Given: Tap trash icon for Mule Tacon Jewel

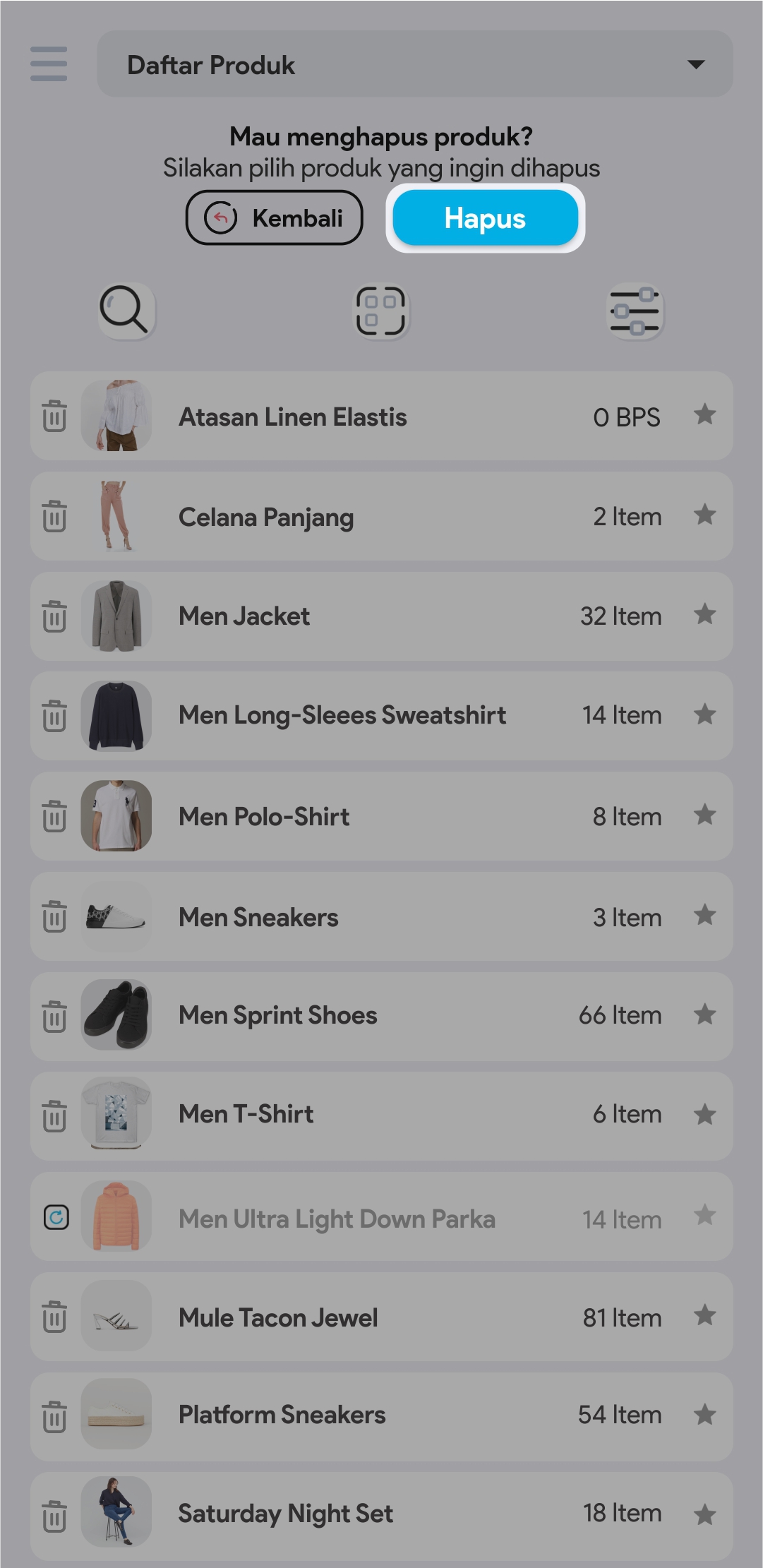Looking at the screenshot, I should (x=54, y=1317).
